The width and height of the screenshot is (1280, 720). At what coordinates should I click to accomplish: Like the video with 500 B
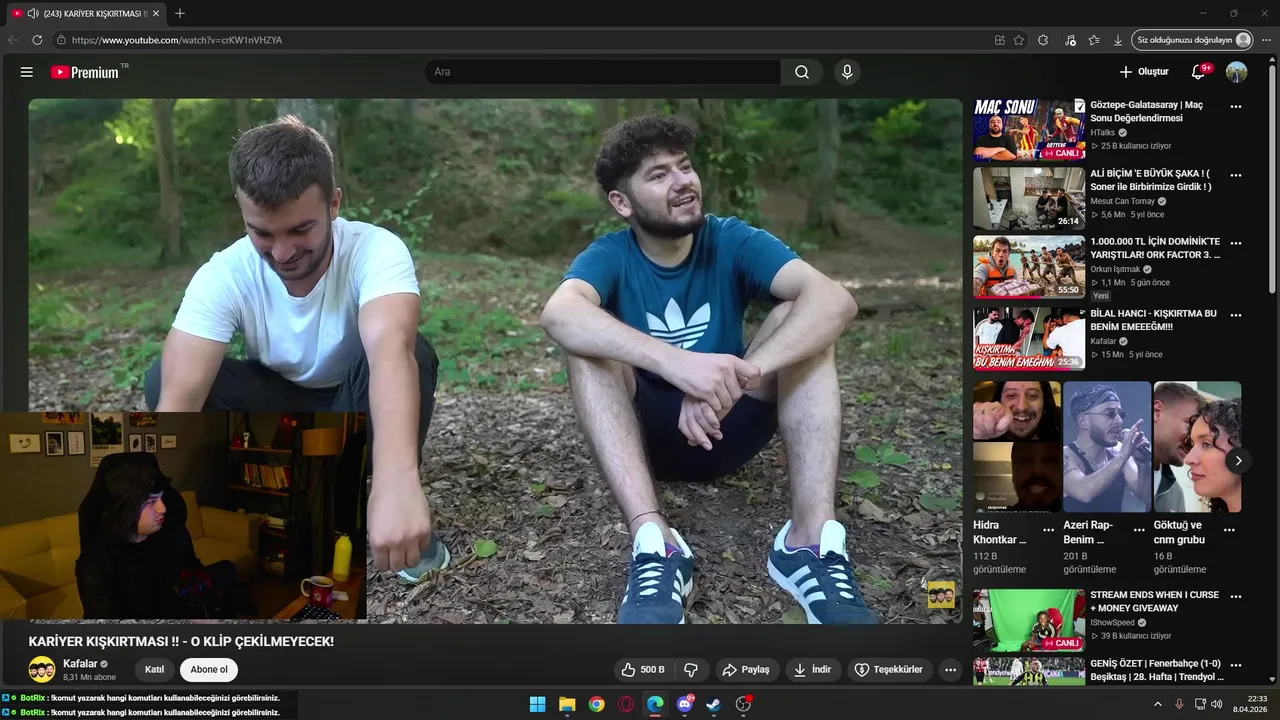642,670
